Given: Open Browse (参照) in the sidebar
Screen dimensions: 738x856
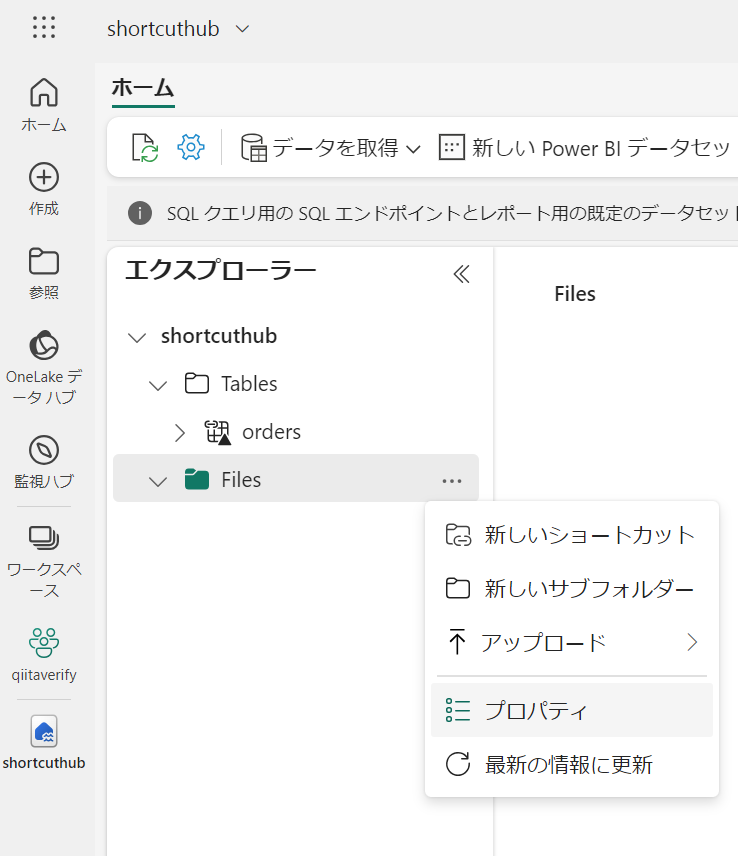Looking at the screenshot, I should (44, 274).
